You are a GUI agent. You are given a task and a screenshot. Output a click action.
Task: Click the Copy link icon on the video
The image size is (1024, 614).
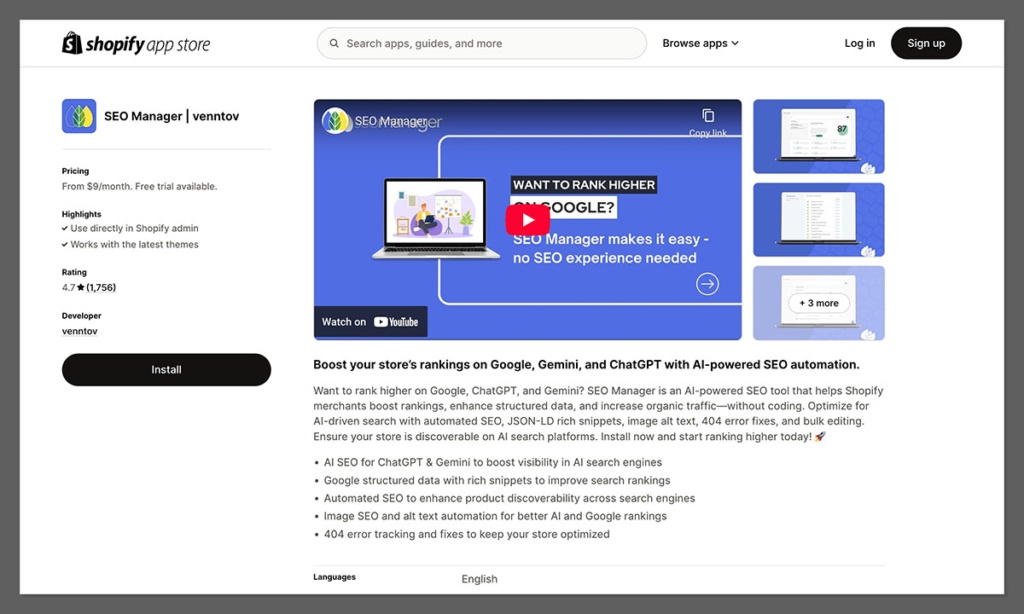(708, 116)
